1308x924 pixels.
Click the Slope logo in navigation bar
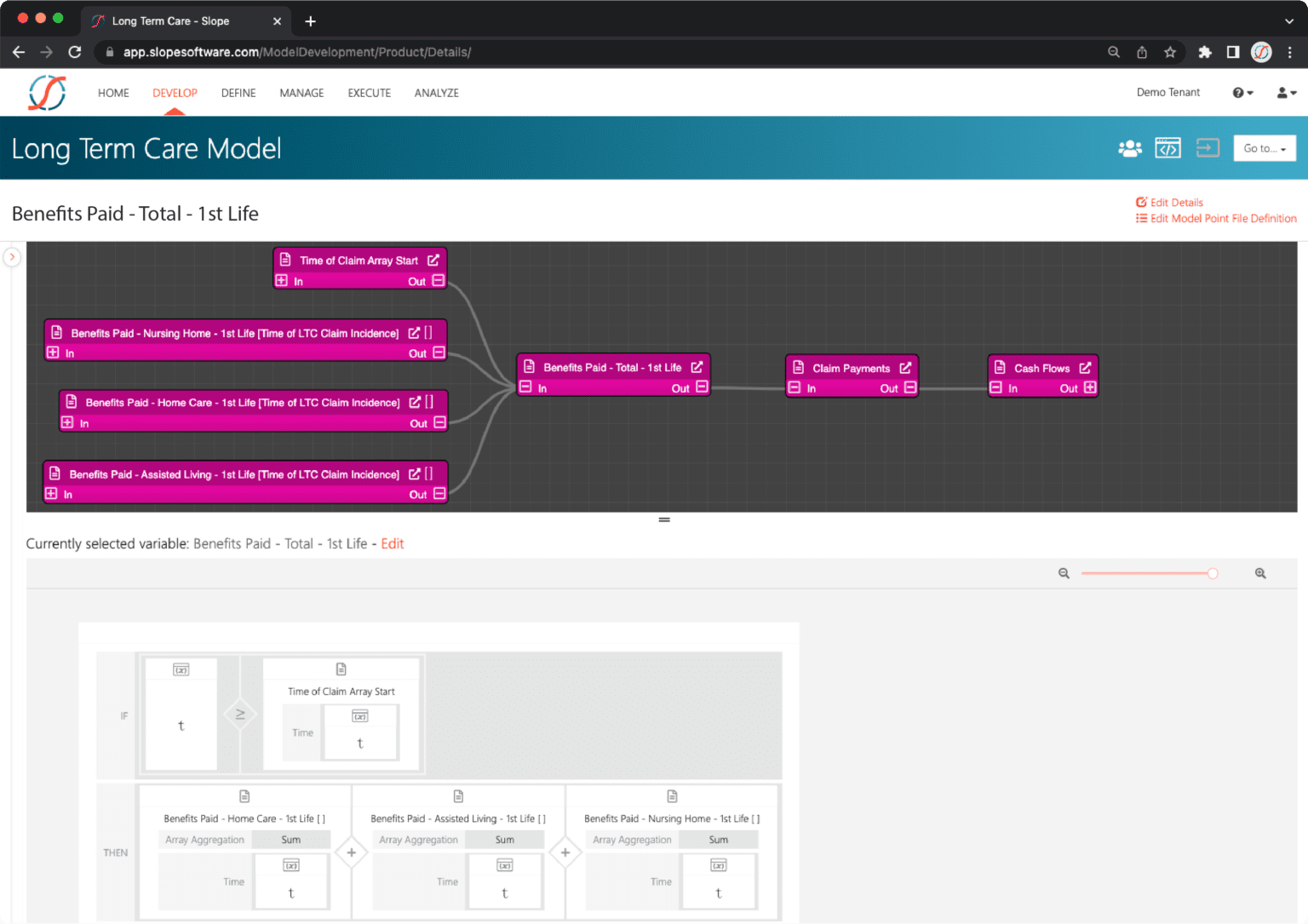click(x=47, y=93)
